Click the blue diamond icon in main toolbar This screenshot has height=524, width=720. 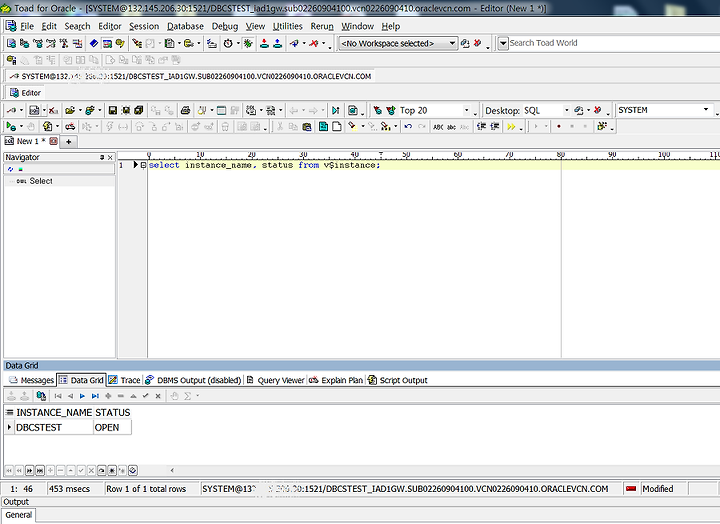(x=94, y=43)
